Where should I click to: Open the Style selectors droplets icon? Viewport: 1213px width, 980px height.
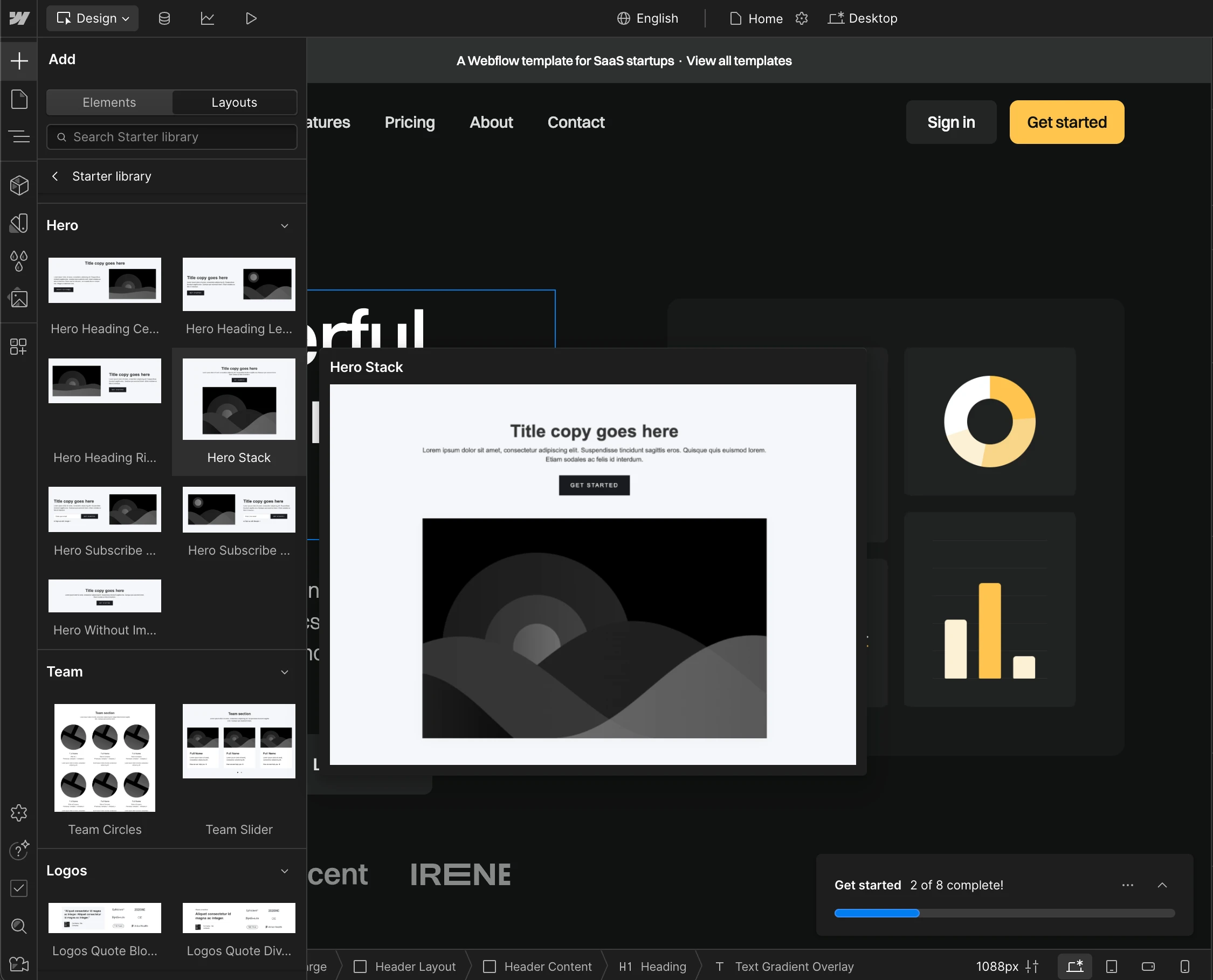(19, 261)
